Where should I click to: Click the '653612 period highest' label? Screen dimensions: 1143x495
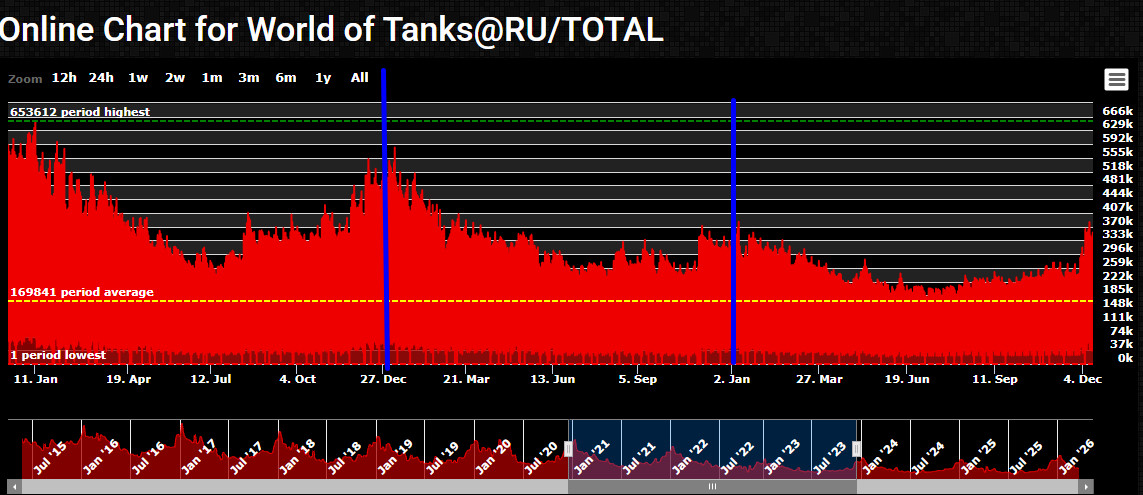click(80, 112)
